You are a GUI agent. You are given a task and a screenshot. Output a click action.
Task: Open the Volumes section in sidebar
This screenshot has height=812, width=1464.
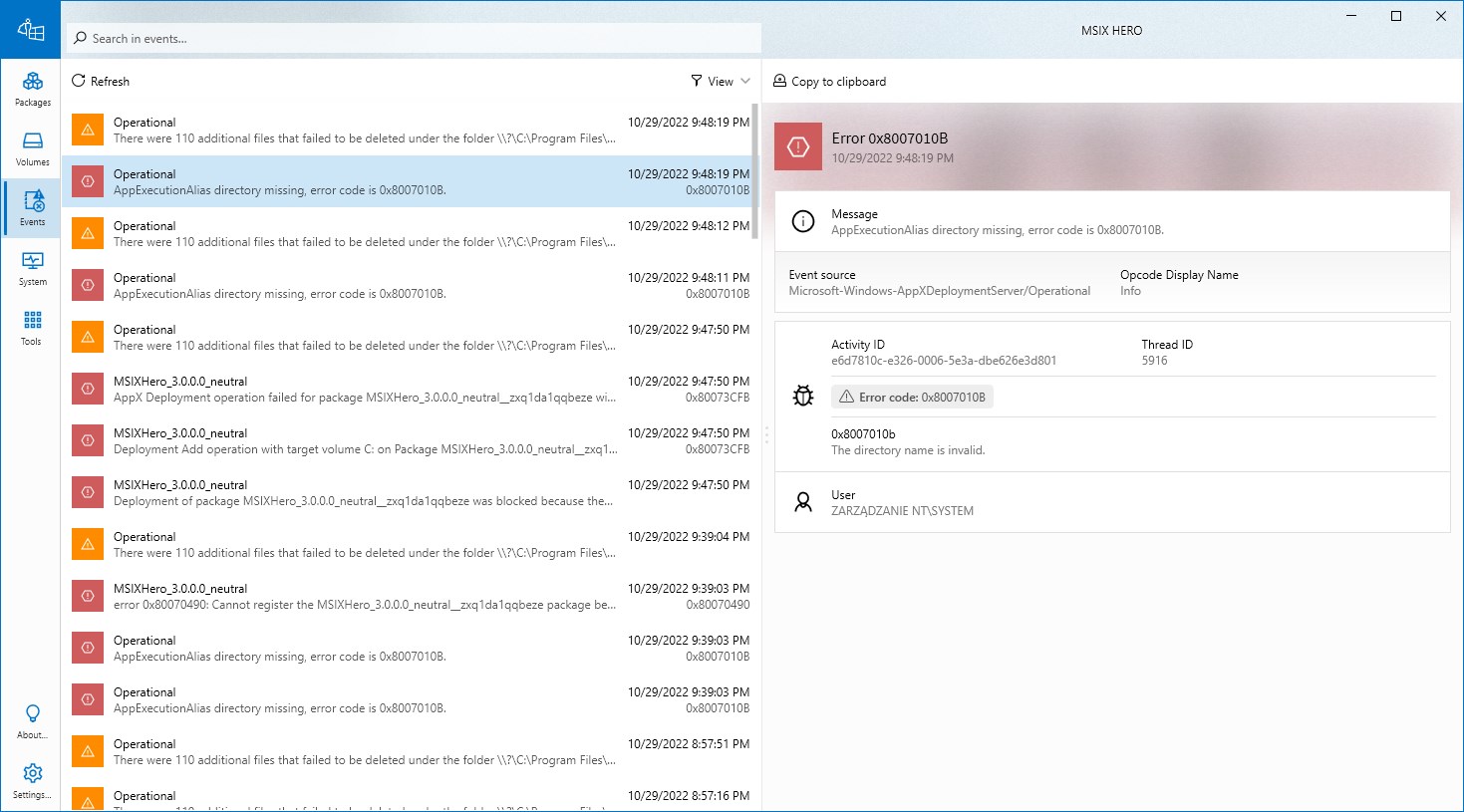[32, 148]
